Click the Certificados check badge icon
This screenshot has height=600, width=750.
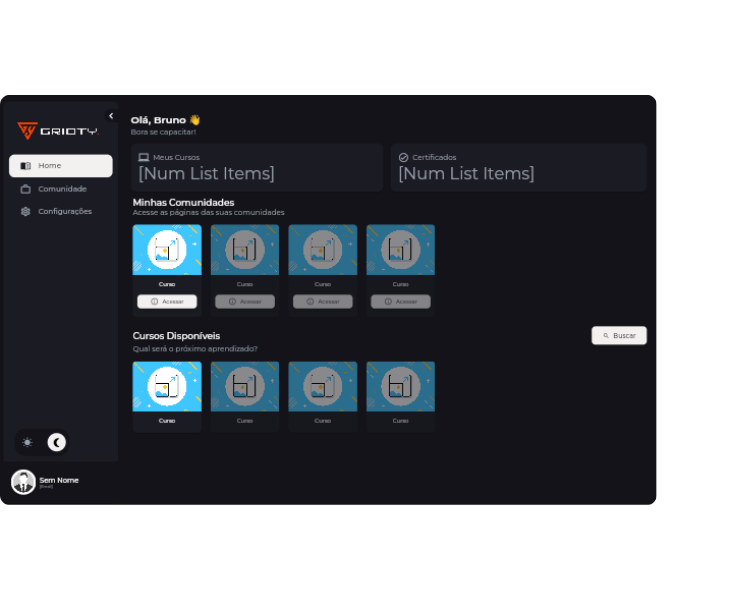[404, 157]
